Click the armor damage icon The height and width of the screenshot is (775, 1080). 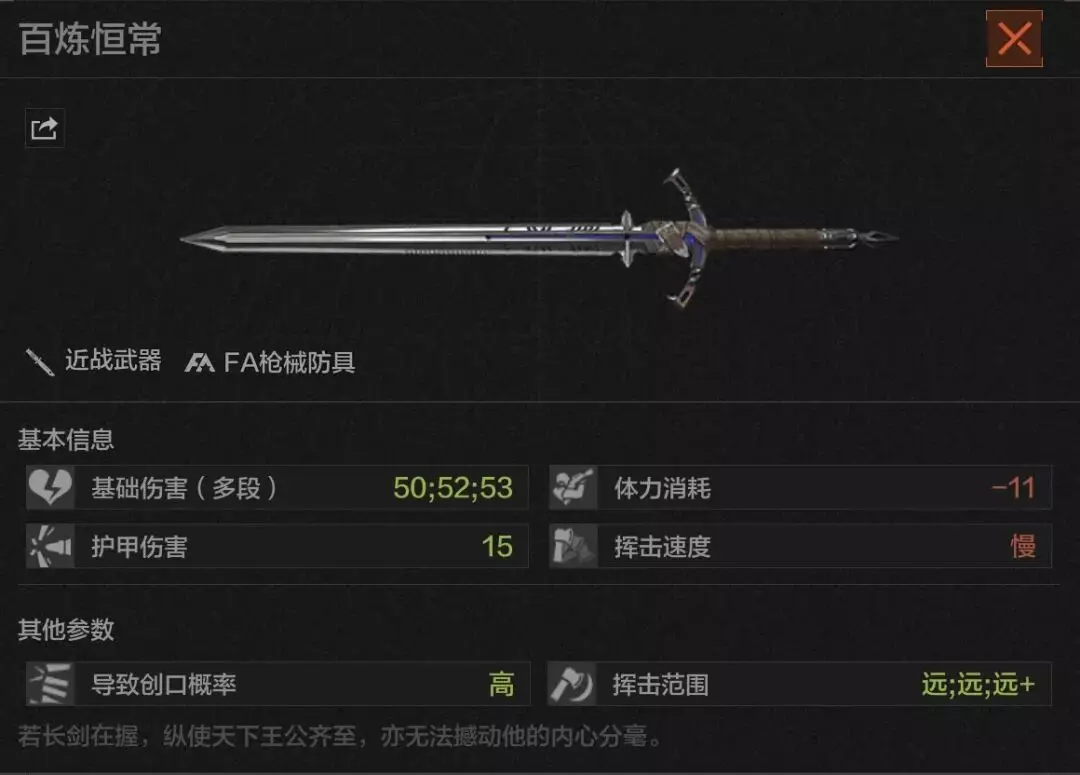50,546
